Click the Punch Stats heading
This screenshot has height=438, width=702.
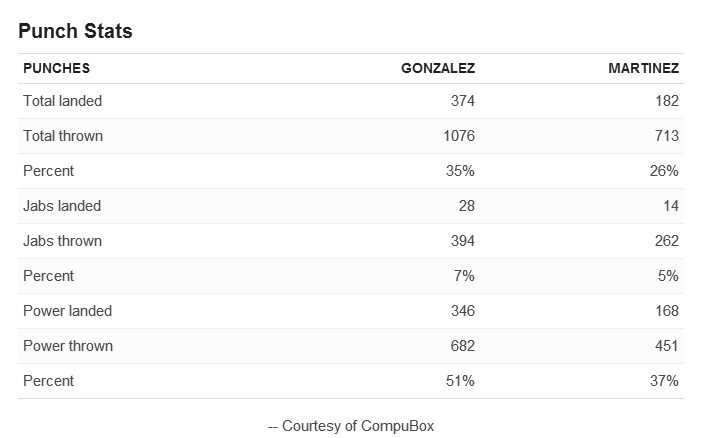coord(75,31)
